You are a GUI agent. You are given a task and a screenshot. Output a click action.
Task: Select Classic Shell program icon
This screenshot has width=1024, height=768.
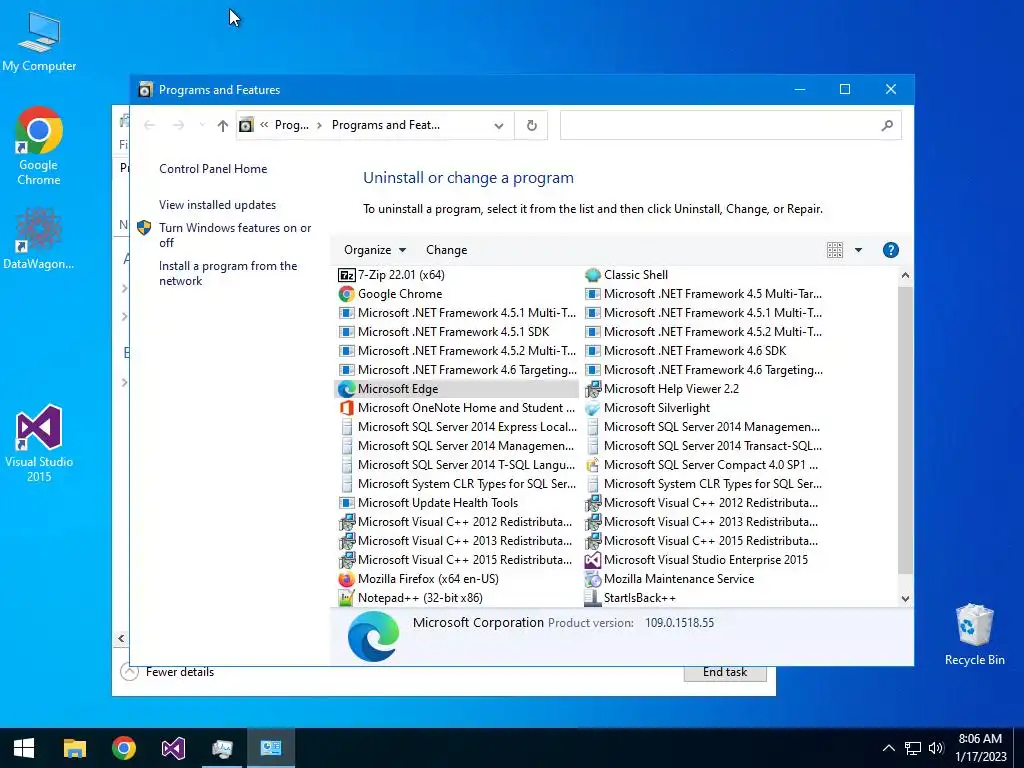point(592,275)
